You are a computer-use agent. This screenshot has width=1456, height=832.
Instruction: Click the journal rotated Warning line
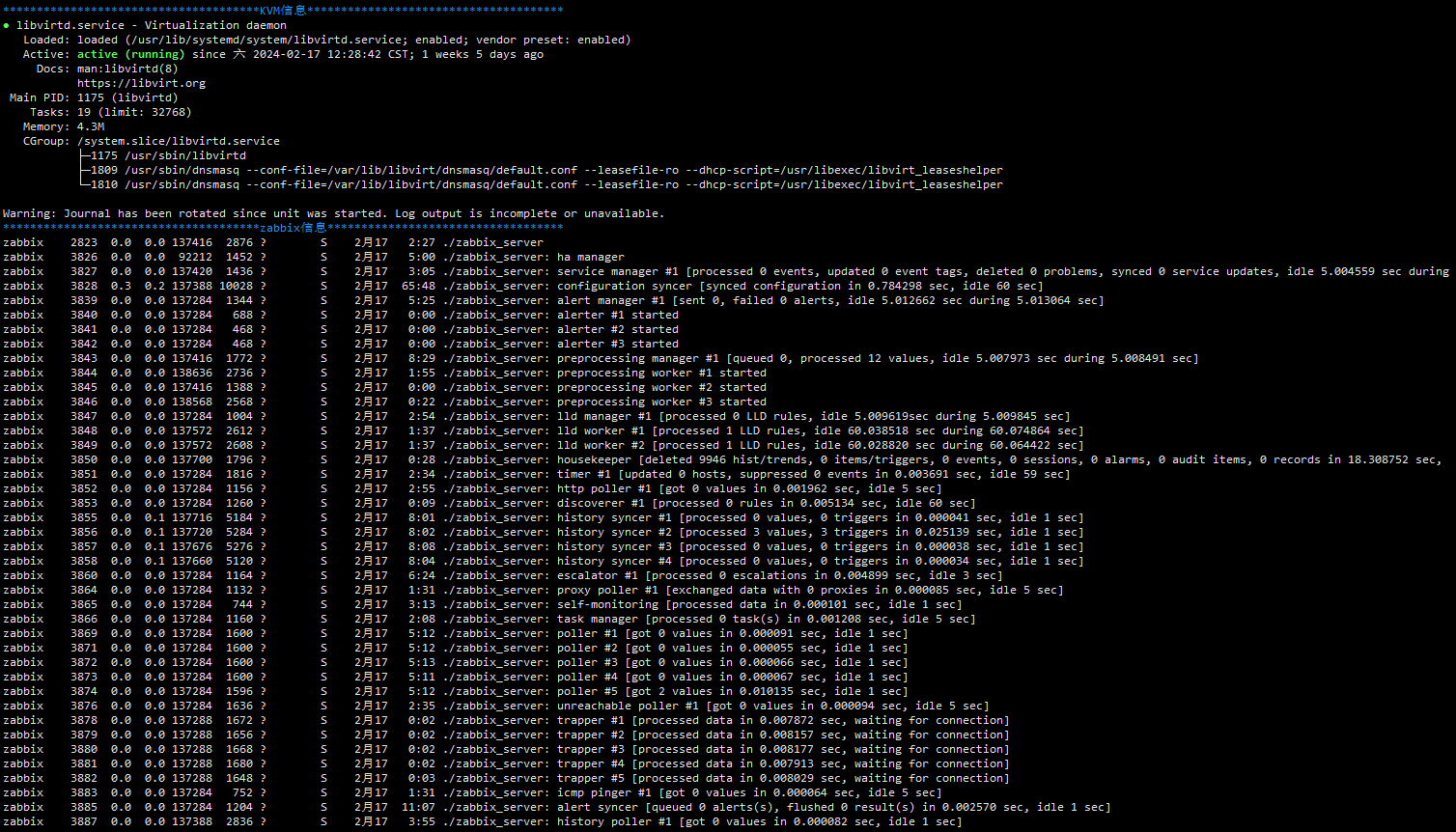pos(333,213)
